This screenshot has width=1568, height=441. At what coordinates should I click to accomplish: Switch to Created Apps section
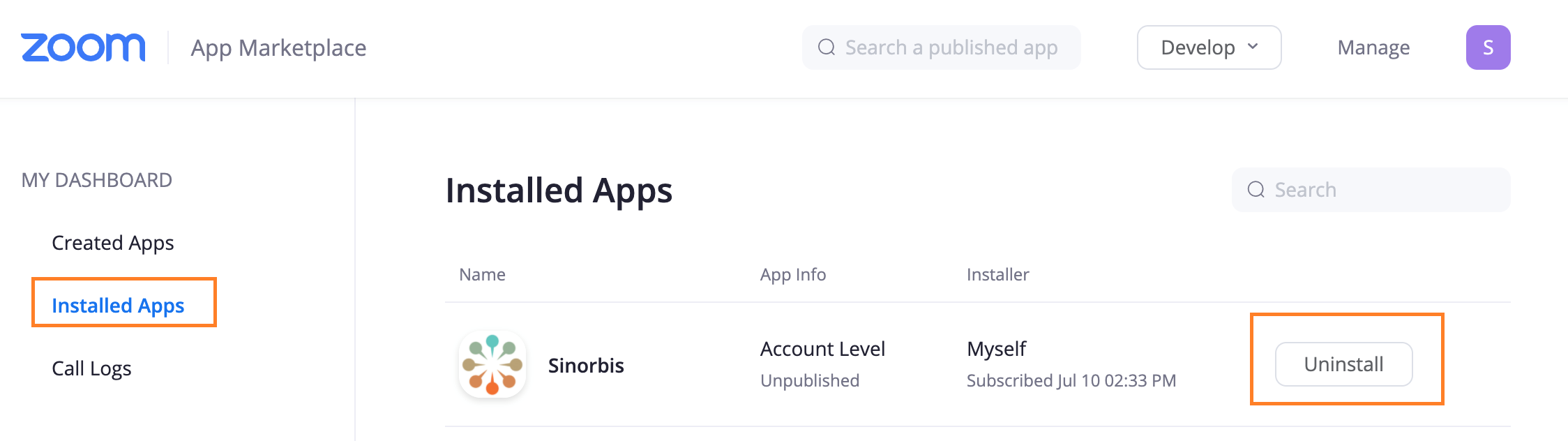[112, 242]
